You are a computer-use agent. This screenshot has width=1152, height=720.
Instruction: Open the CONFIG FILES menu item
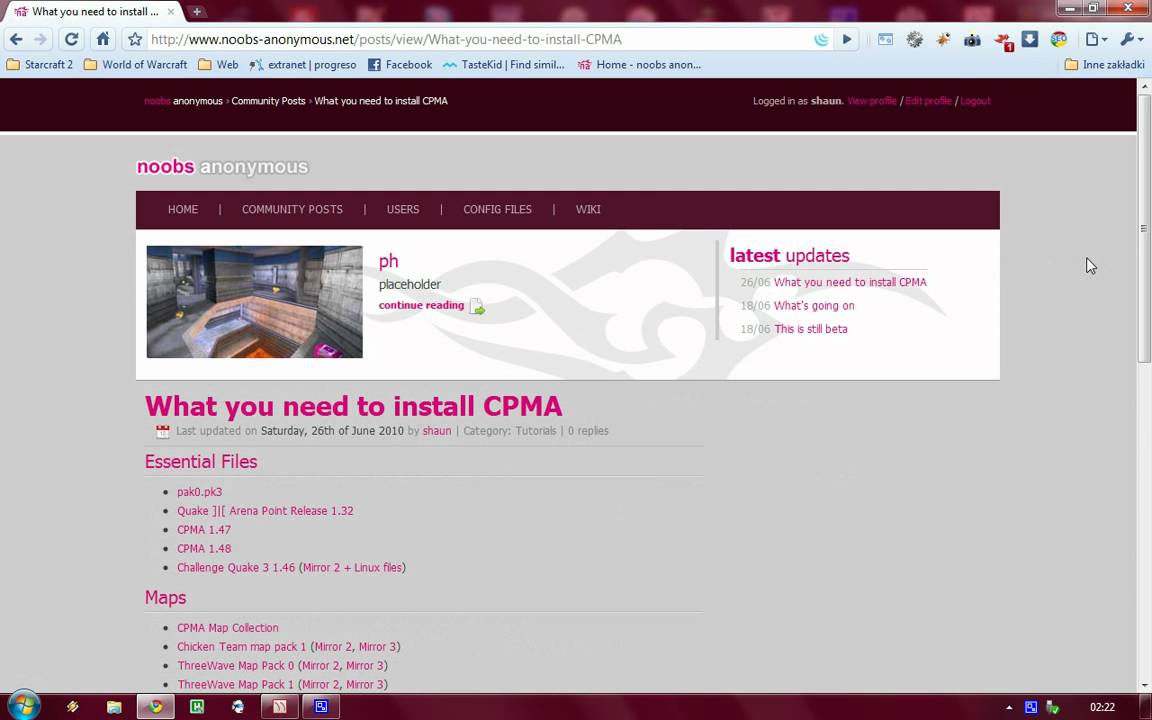[x=497, y=209]
